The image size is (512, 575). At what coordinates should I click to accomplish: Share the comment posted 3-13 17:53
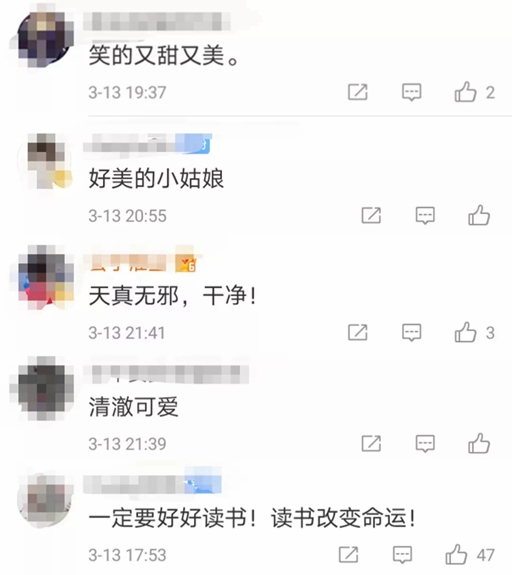tap(348, 554)
